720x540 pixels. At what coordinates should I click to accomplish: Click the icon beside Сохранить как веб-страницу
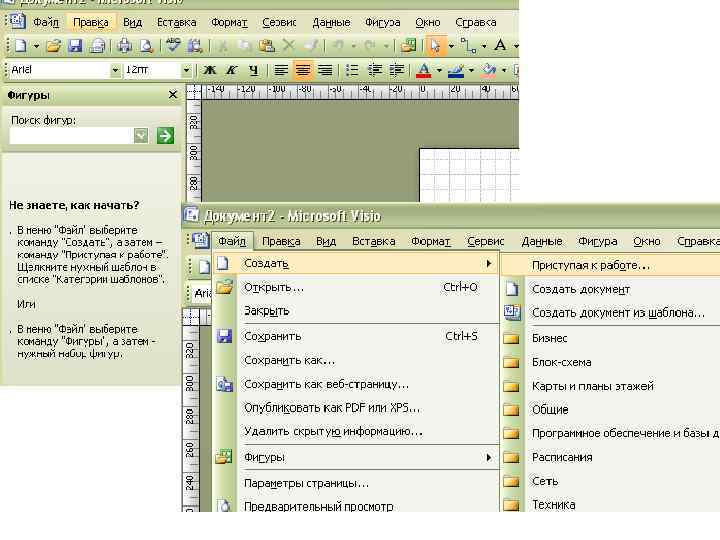225,384
